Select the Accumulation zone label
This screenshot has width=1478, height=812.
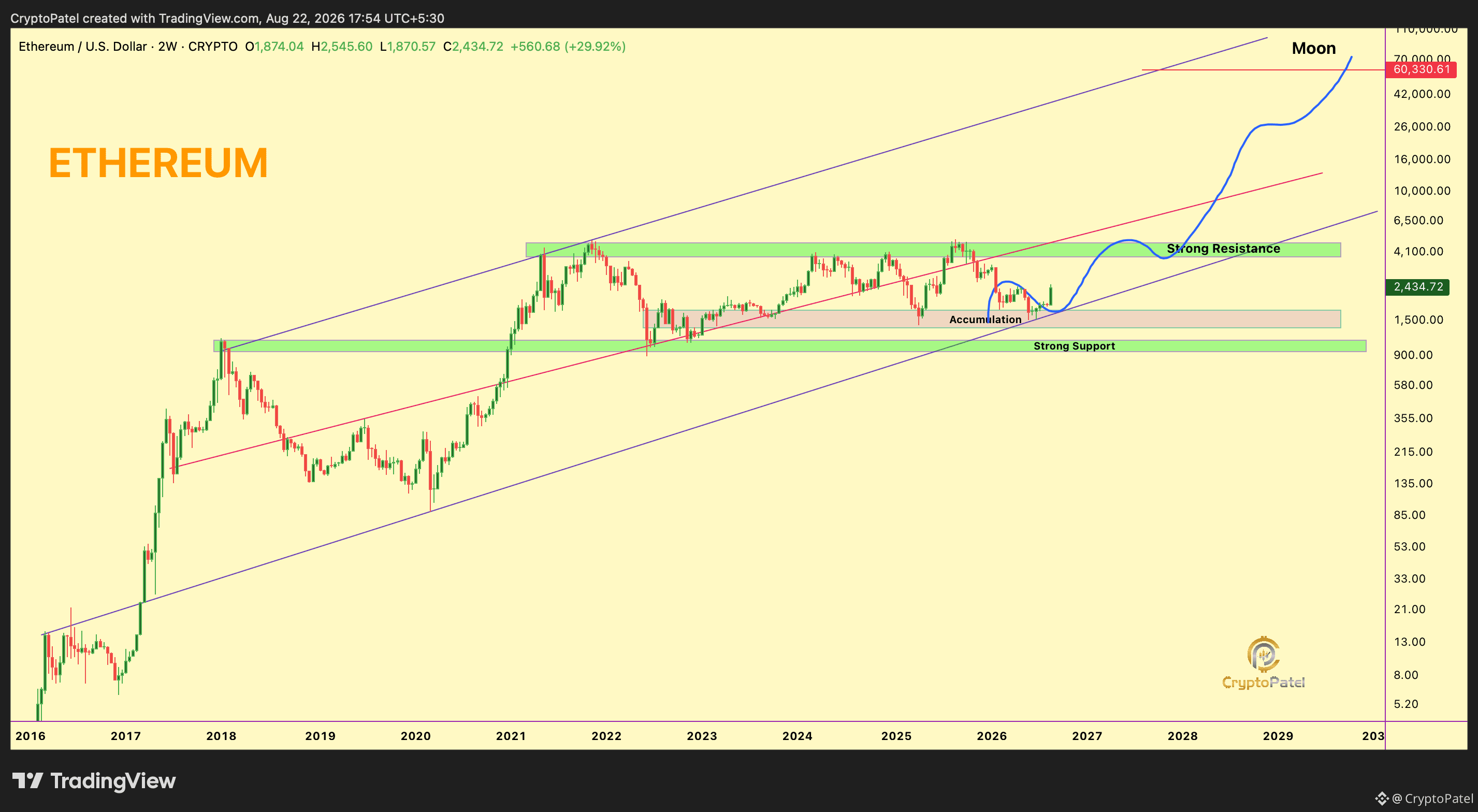point(985,320)
